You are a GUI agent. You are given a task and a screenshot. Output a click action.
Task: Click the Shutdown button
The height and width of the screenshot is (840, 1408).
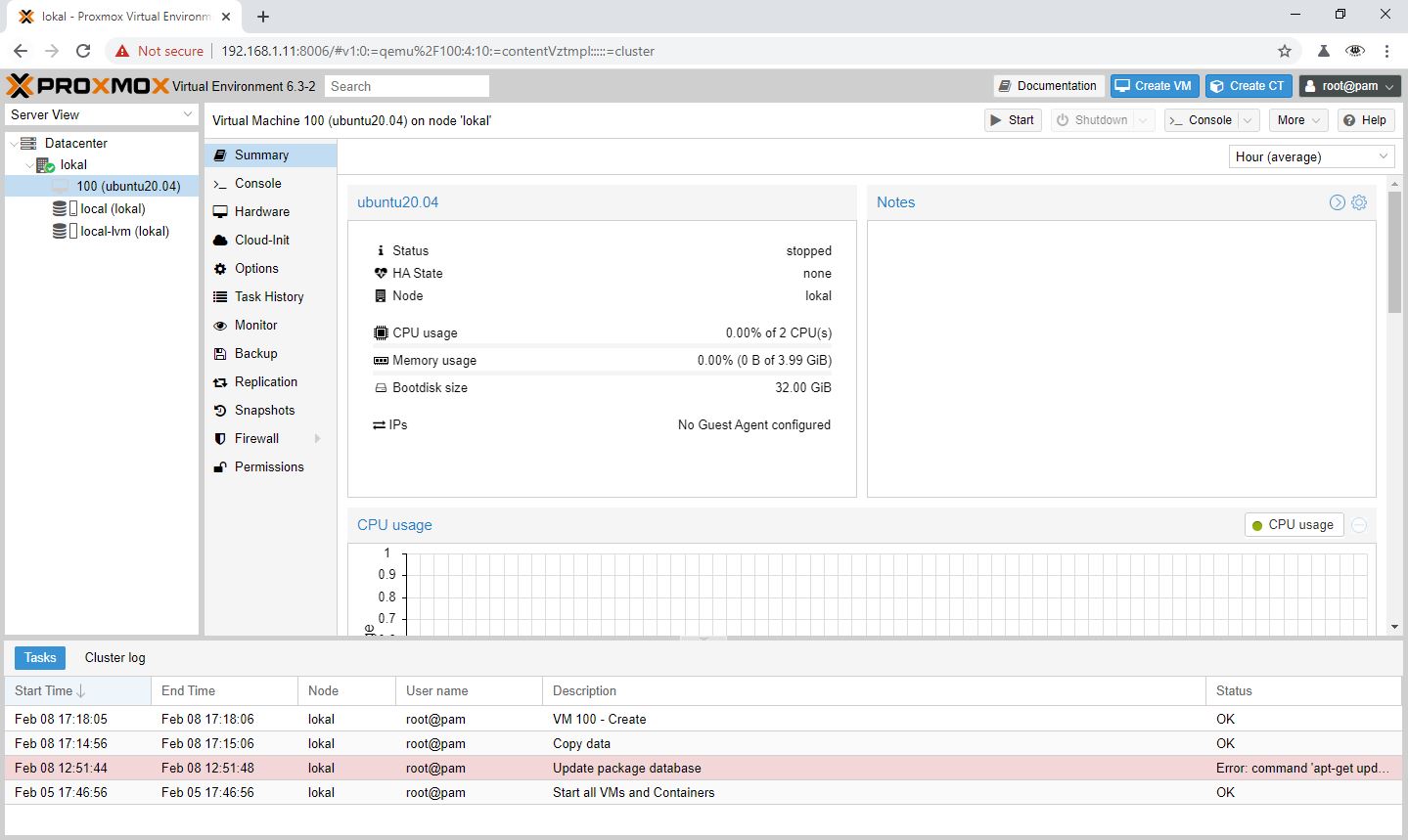point(1092,120)
